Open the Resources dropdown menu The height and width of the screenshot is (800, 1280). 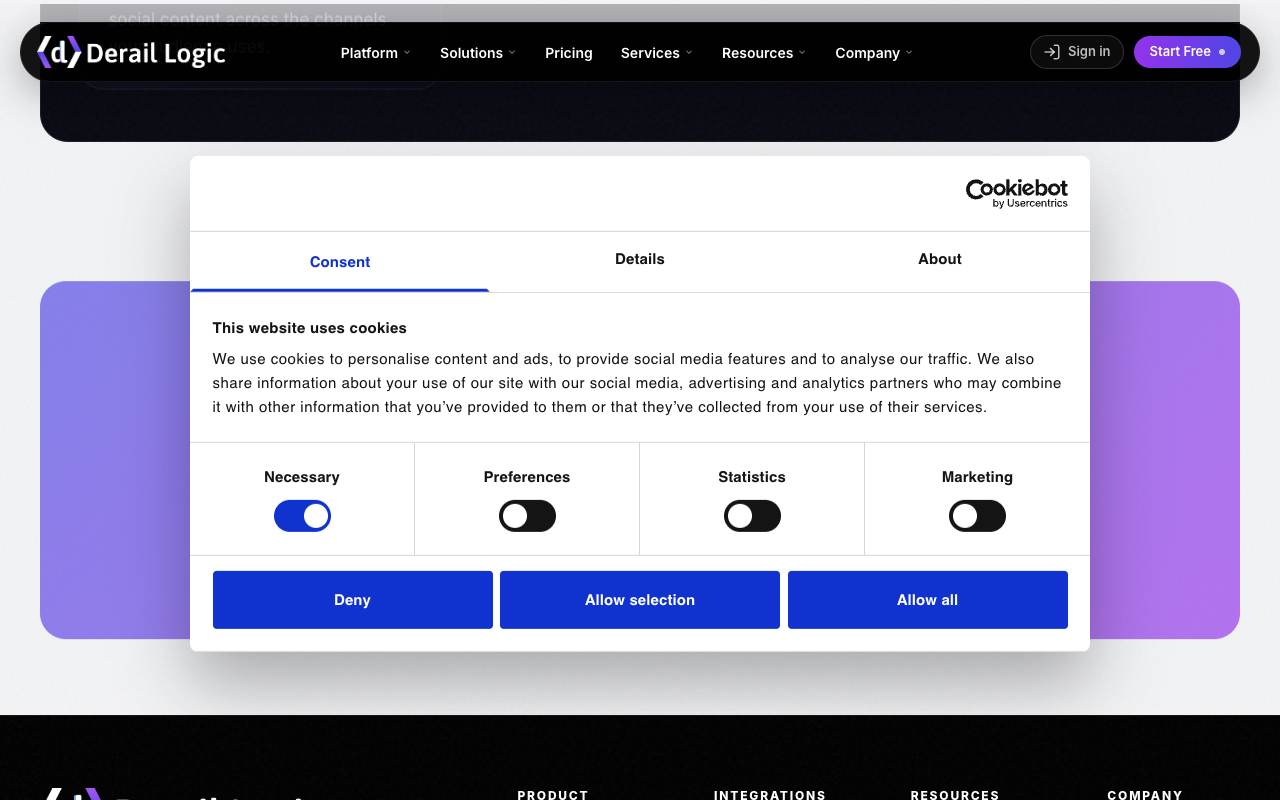pos(764,53)
